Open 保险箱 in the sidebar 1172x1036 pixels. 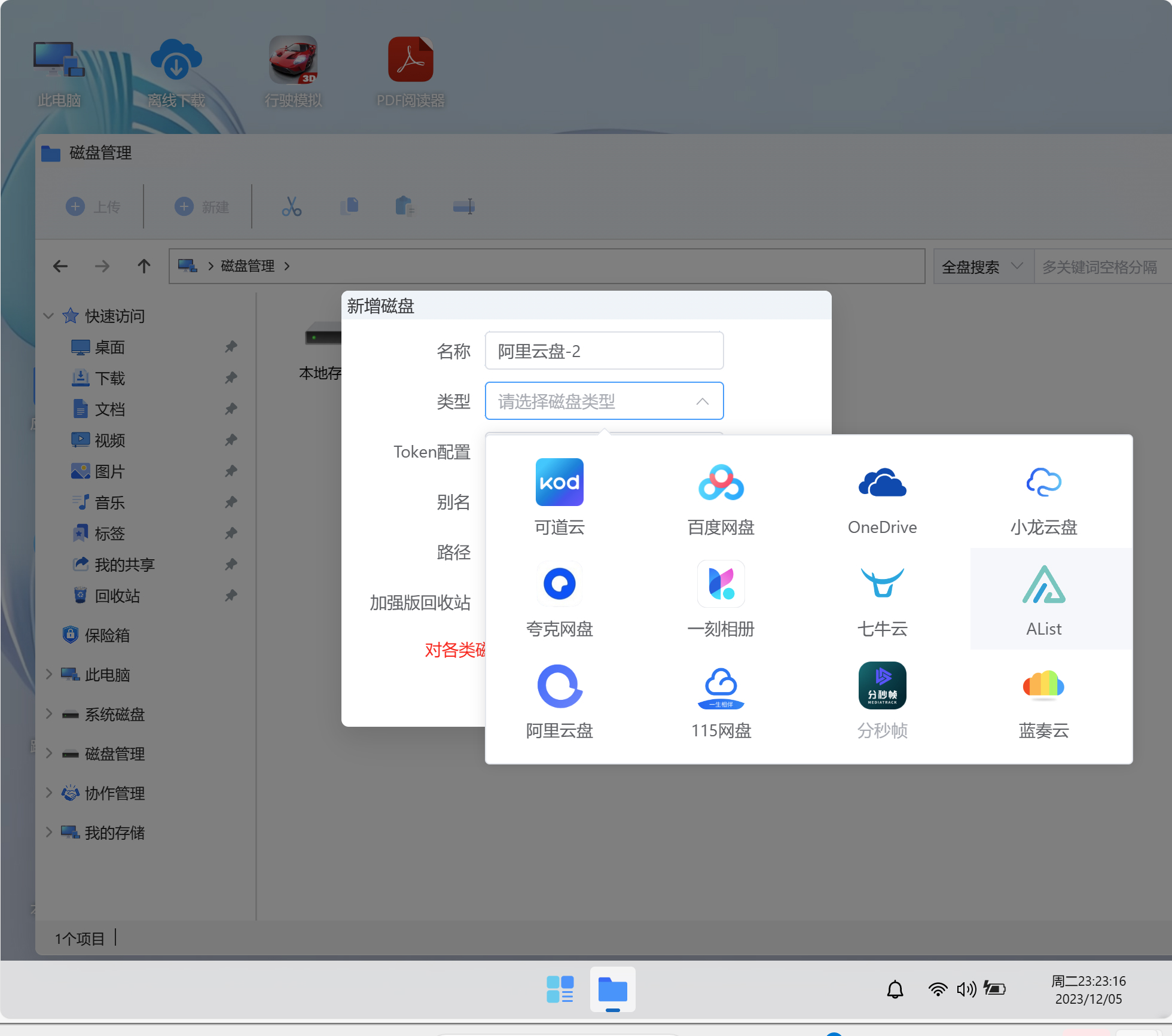click(x=96, y=635)
